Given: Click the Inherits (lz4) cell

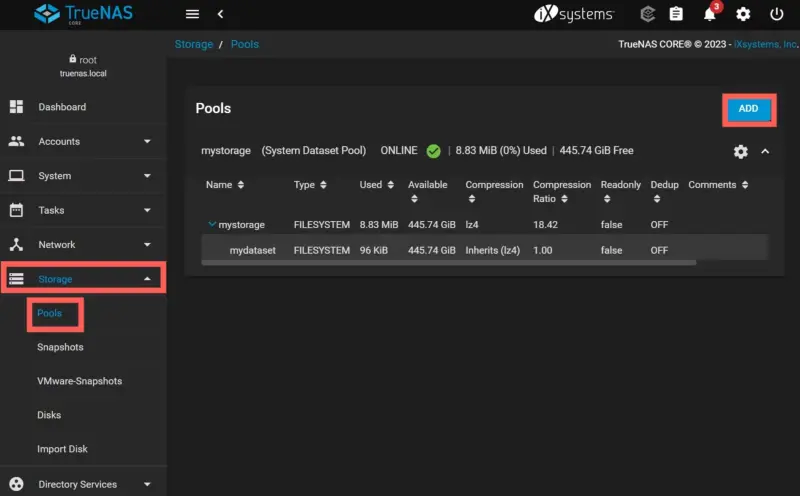Looking at the screenshot, I should [x=493, y=250].
